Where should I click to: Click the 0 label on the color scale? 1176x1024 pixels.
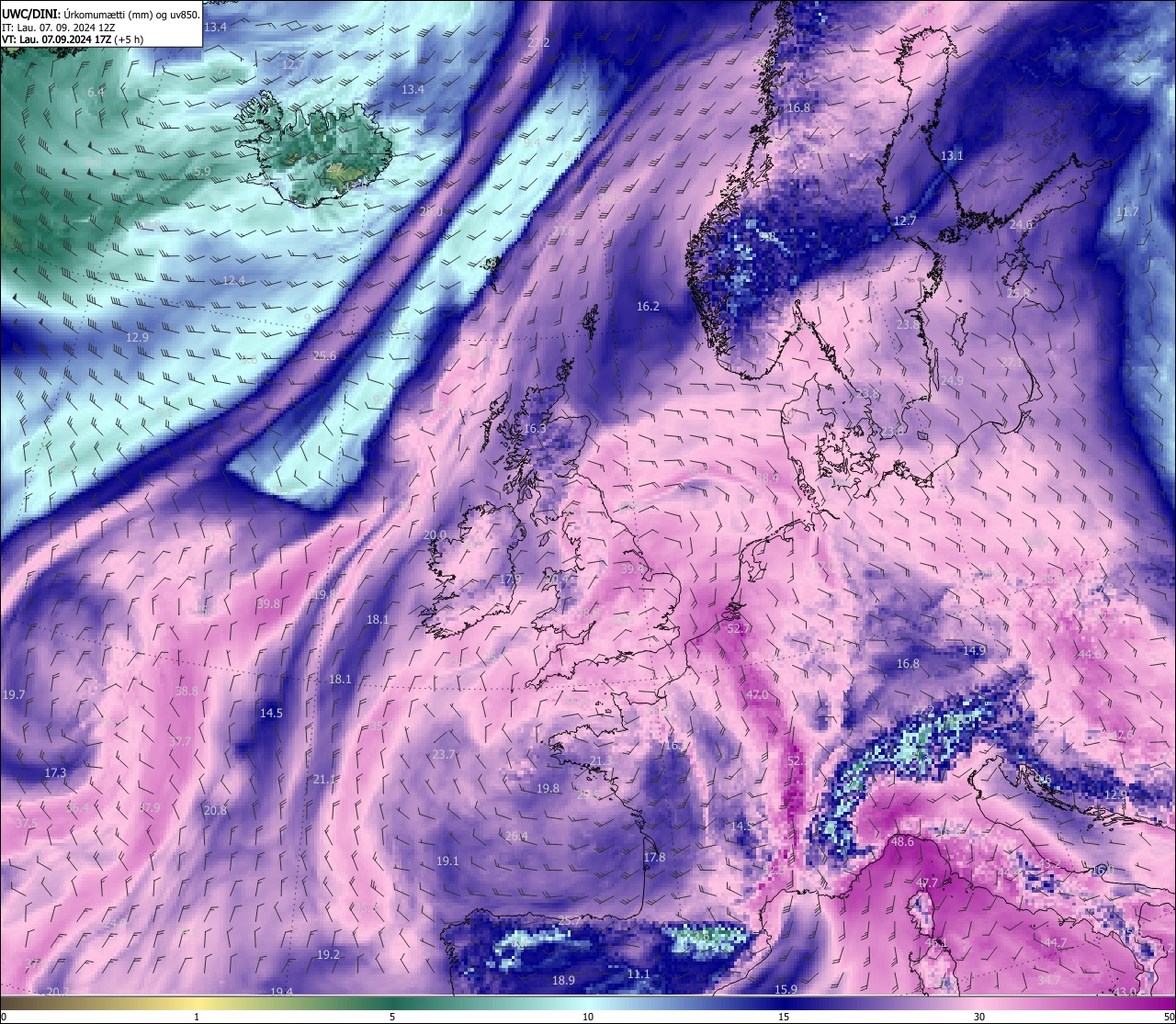pos(4,1017)
